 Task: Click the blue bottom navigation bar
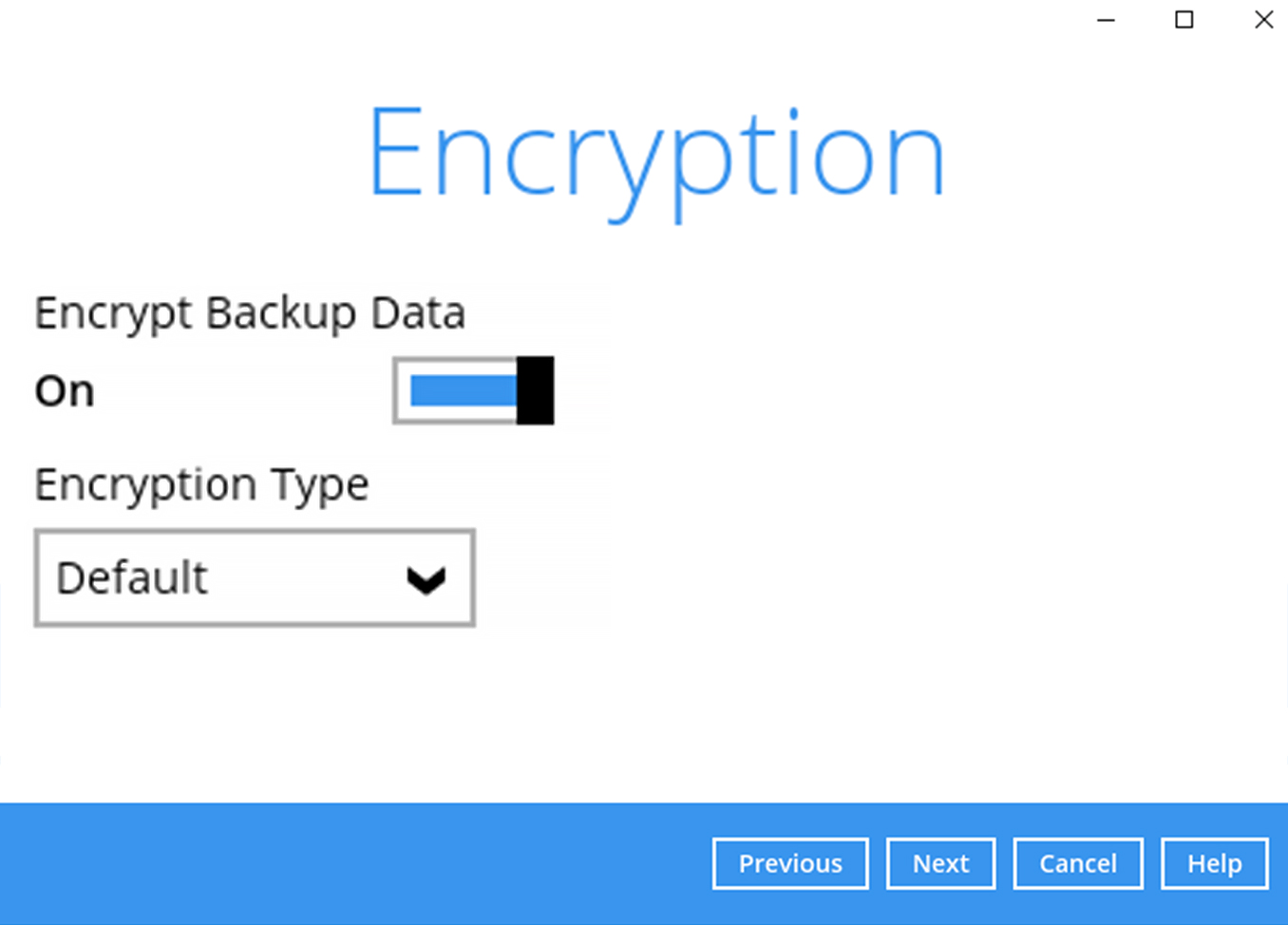pos(380,863)
